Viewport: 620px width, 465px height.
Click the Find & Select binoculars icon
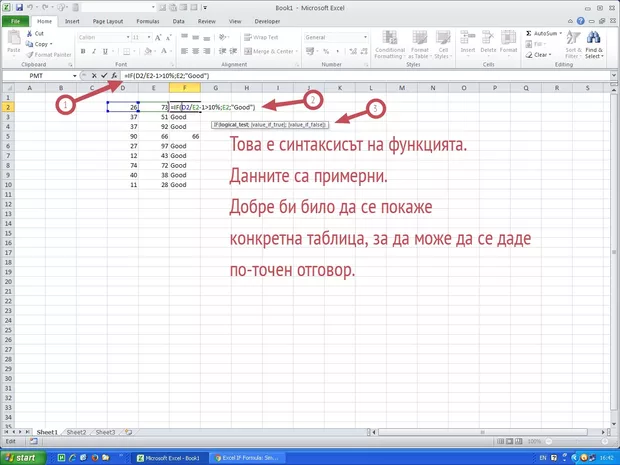[x=594, y=38]
